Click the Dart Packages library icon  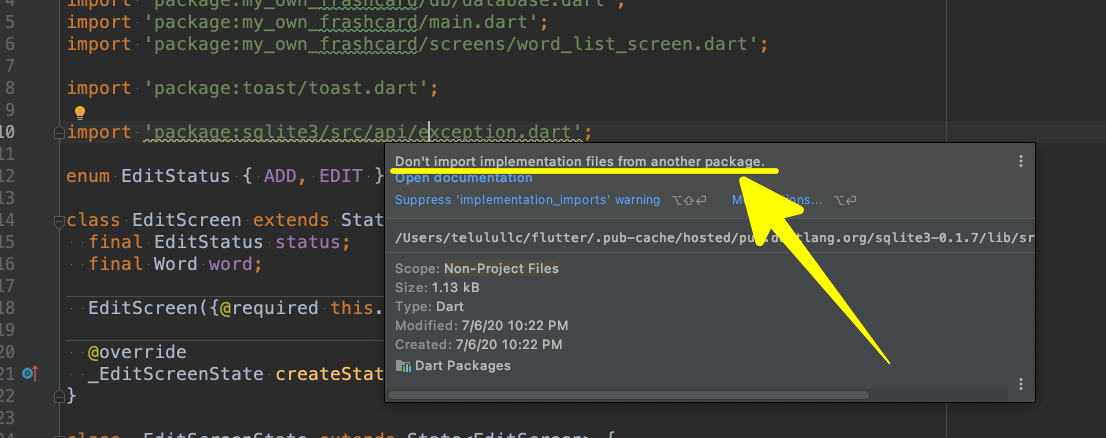[403, 365]
